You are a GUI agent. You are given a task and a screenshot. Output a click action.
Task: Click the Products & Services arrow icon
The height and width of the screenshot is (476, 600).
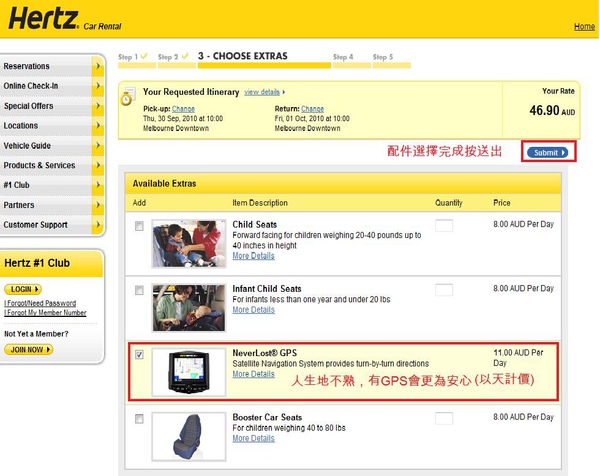98,165
